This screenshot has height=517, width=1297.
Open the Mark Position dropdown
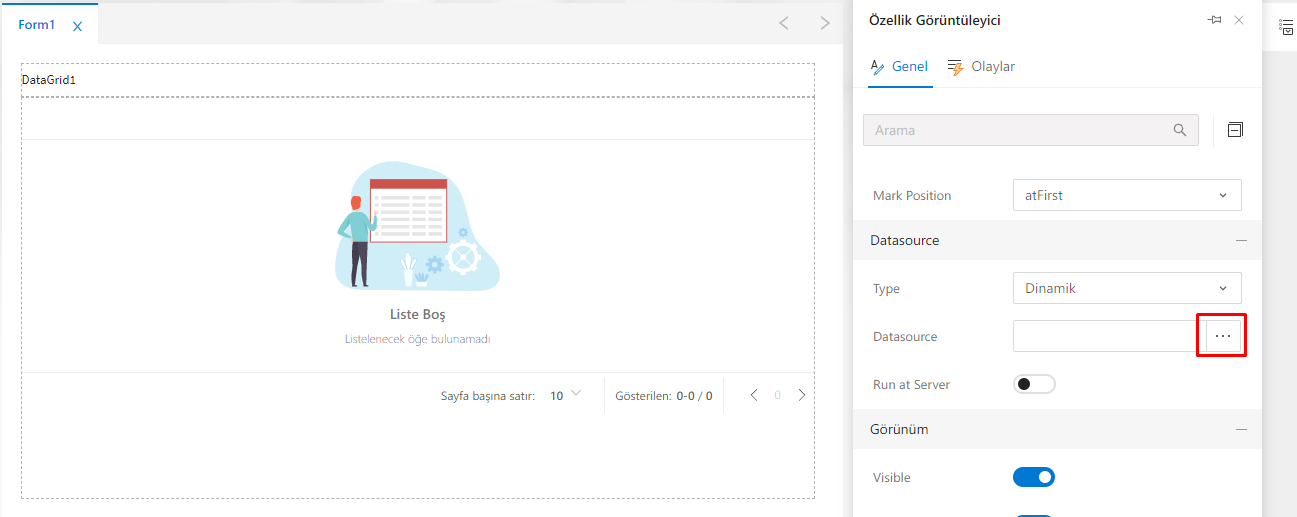[1127, 195]
